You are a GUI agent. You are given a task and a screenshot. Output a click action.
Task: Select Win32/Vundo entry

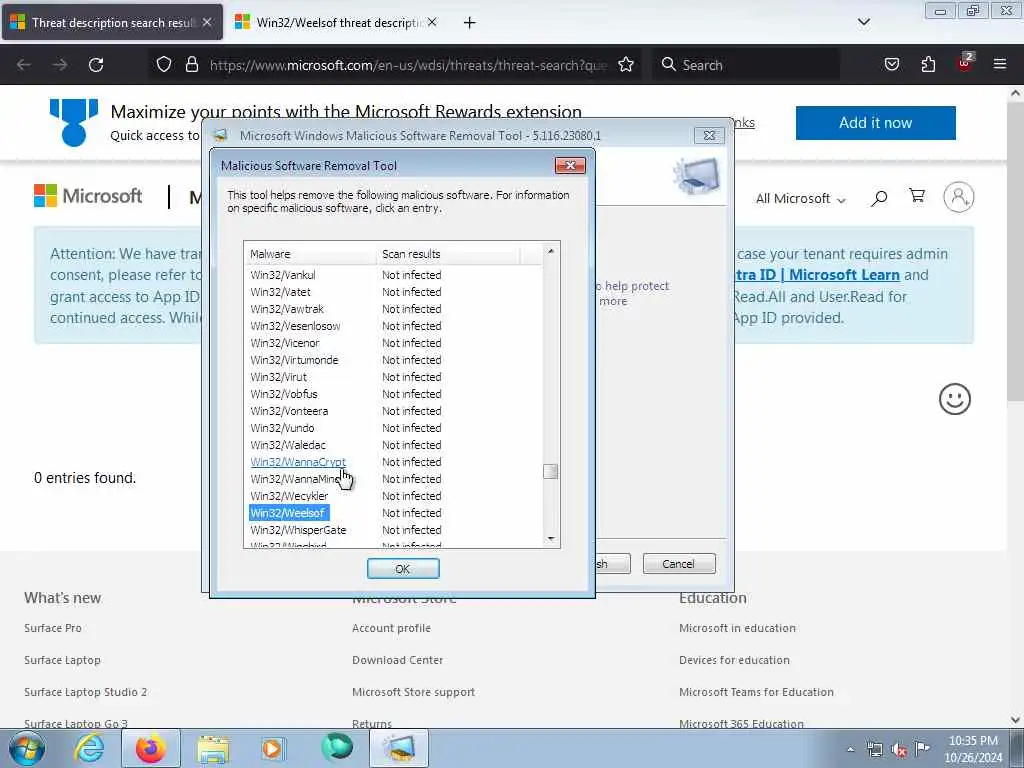click(x=282, y=428)
